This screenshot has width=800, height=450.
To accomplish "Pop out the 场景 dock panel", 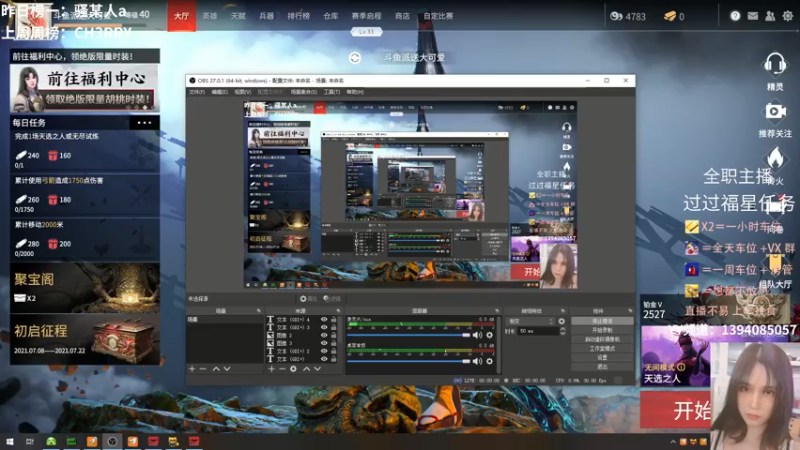I will tap(259, 311).
